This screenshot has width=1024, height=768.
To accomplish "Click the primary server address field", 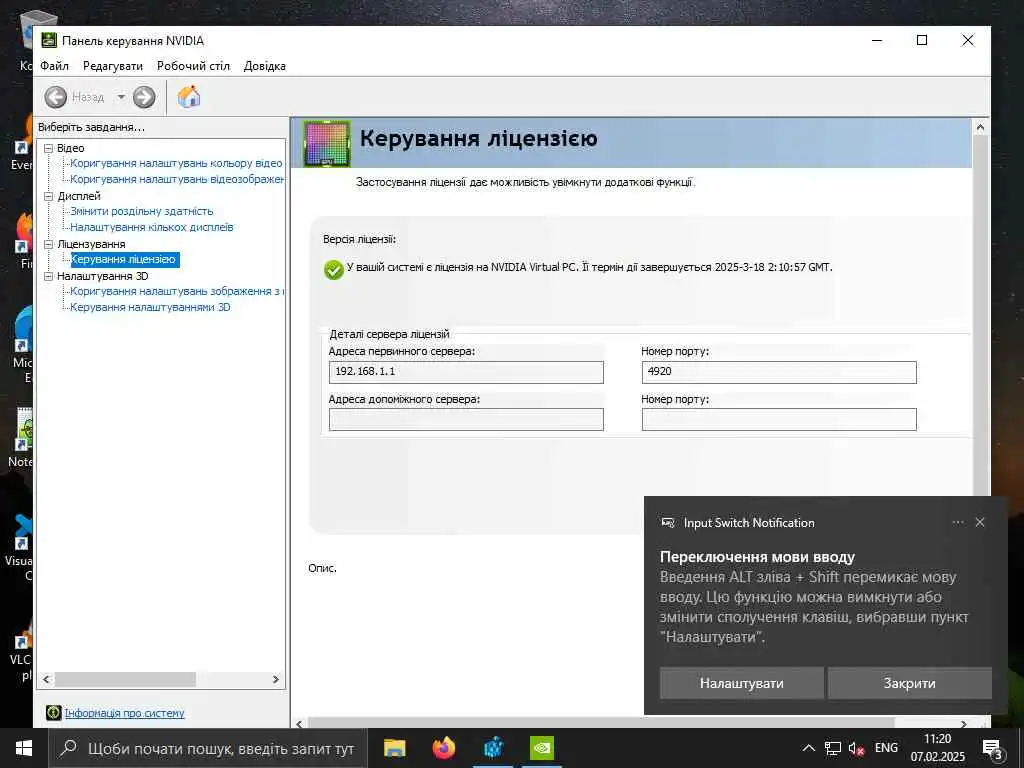I will coord(466,372).
